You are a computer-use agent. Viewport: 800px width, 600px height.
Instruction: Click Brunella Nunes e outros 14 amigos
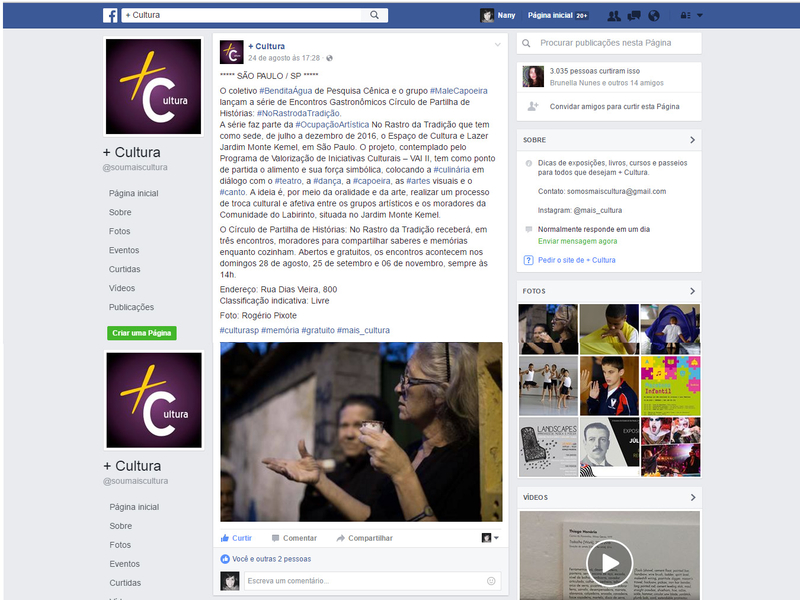click(607, 83)
